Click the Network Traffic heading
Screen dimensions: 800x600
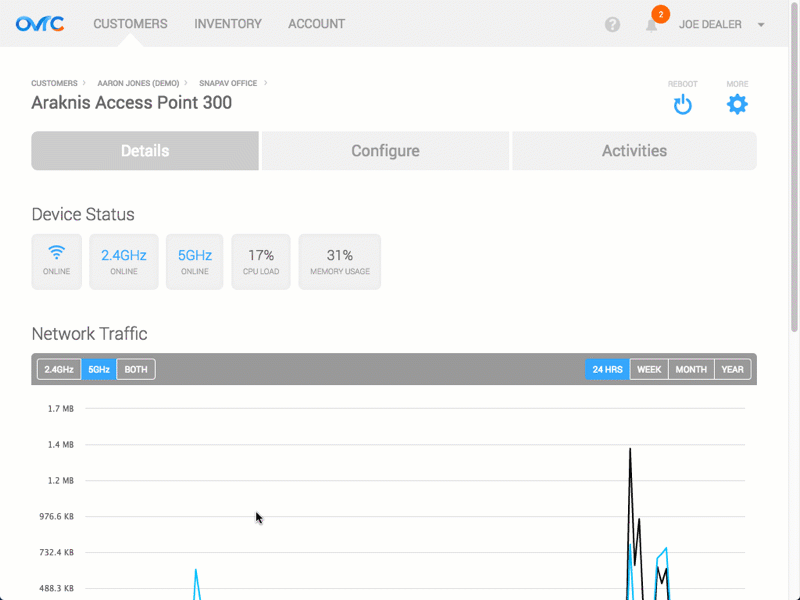click(89, 334)
